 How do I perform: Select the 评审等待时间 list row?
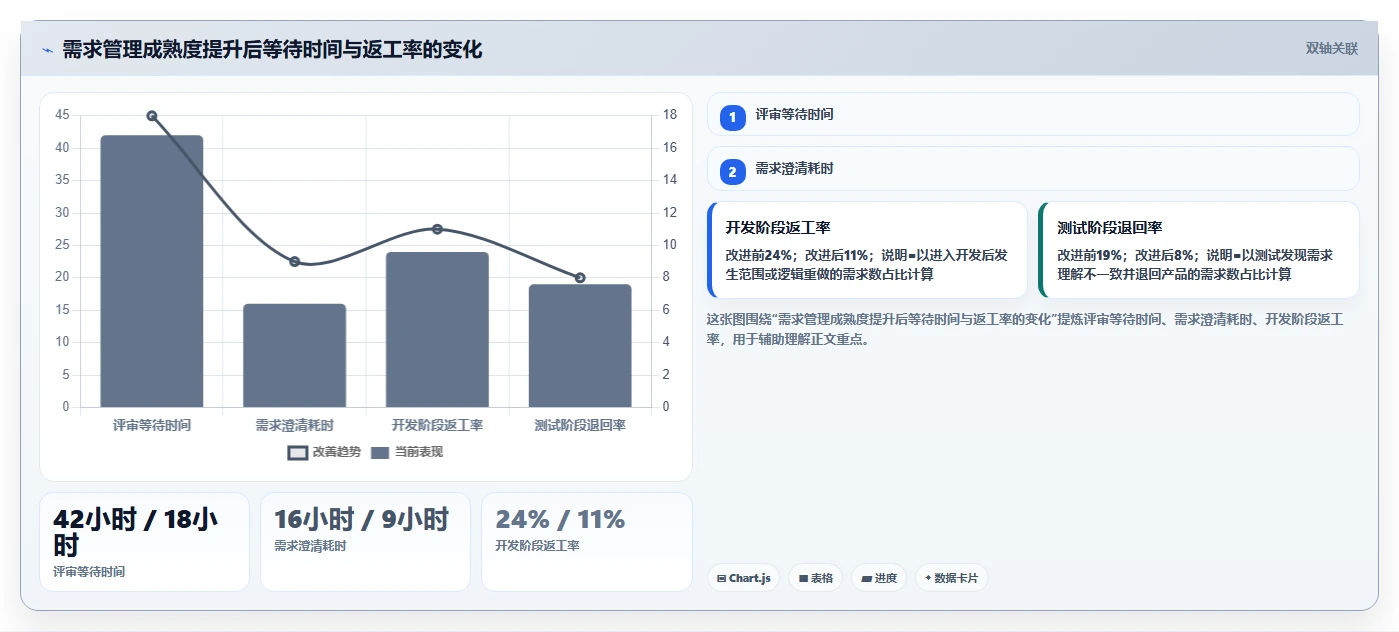(x=1033, y=114)
